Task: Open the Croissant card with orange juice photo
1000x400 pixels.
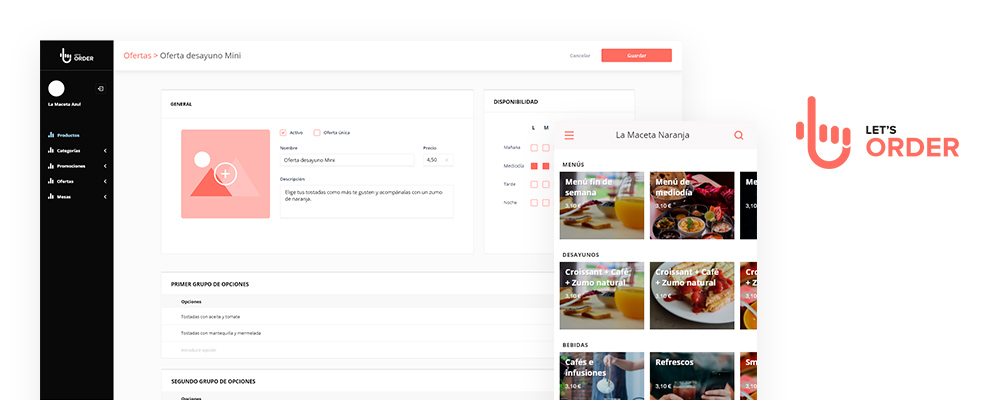Action: tap(602, 295)
